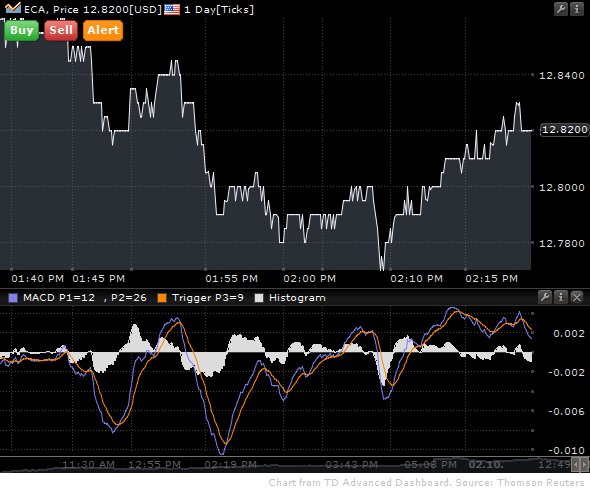
Task: Click the US flag currency icon
Action: click(x=172, y=9)
